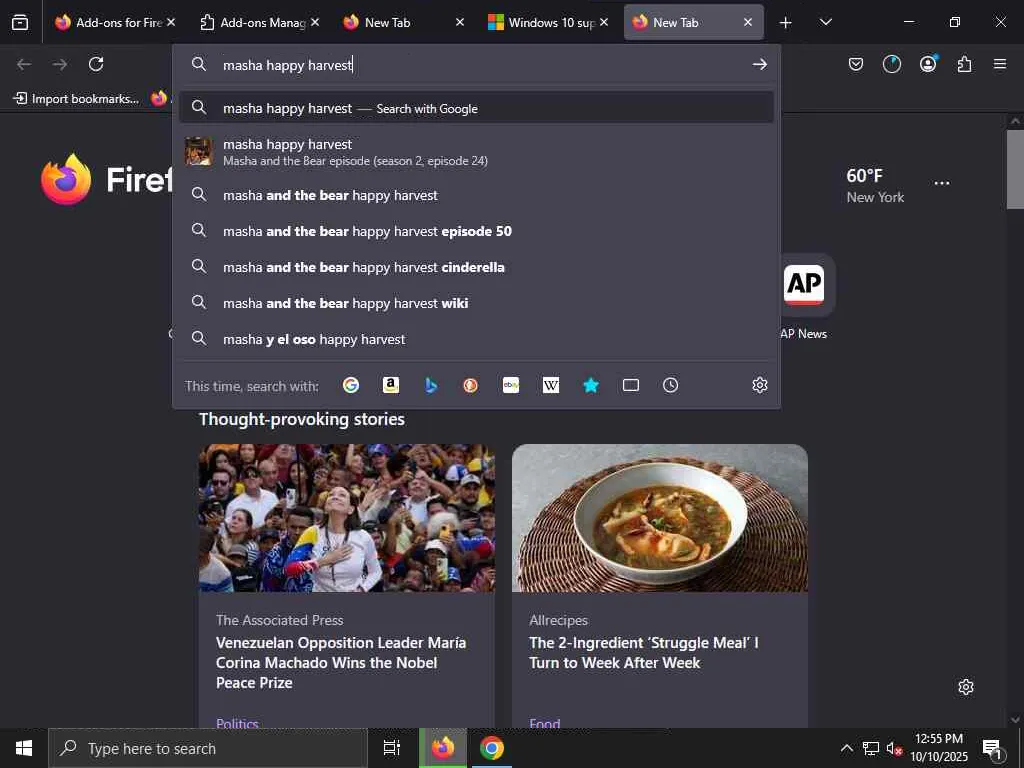The image size is (1024, 768).
Task: Close the Windows 10 support tab
Action: click(604, 22)
